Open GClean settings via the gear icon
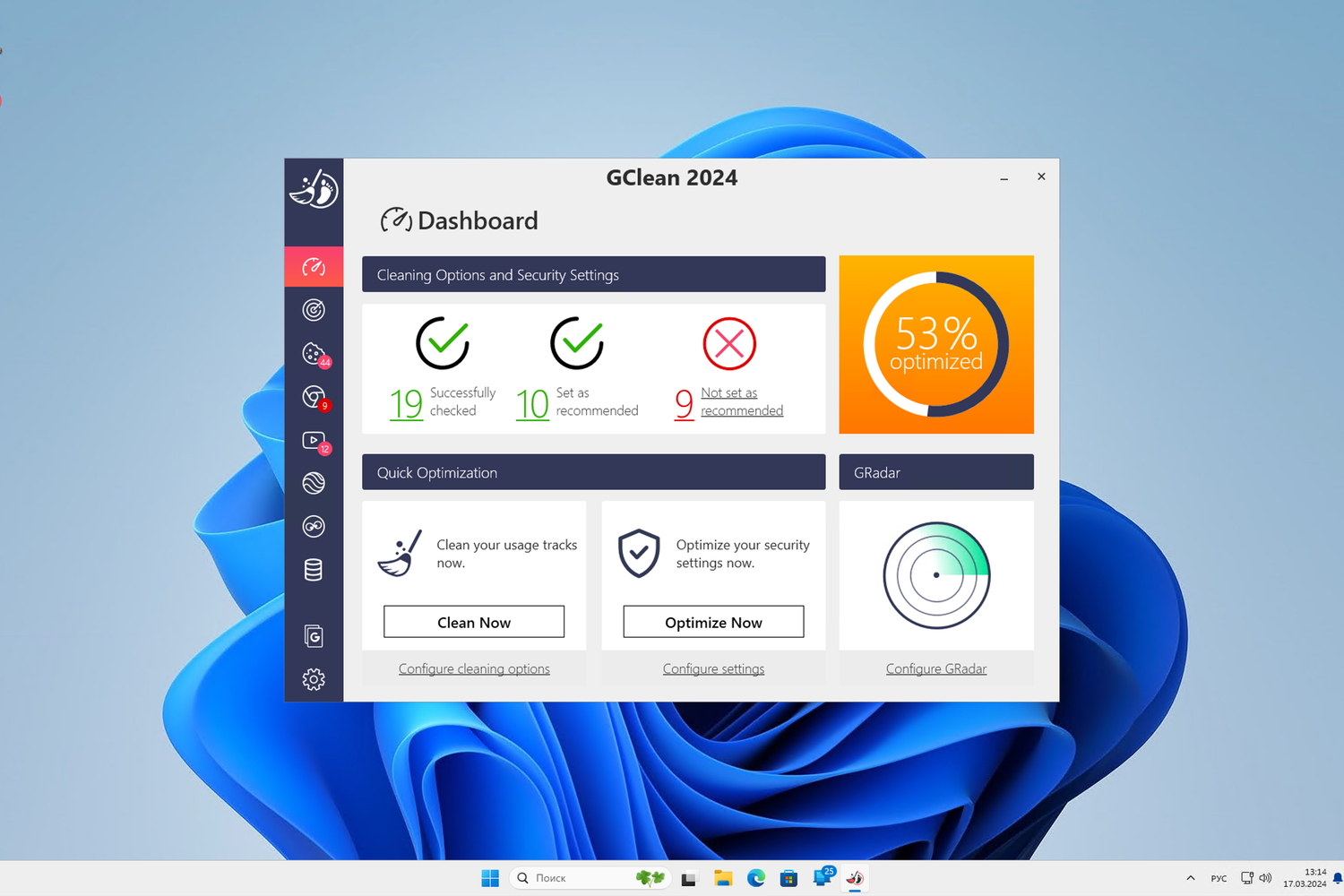Image resolution: width=1344 pixels, height=896 pixels. (314, 679)
